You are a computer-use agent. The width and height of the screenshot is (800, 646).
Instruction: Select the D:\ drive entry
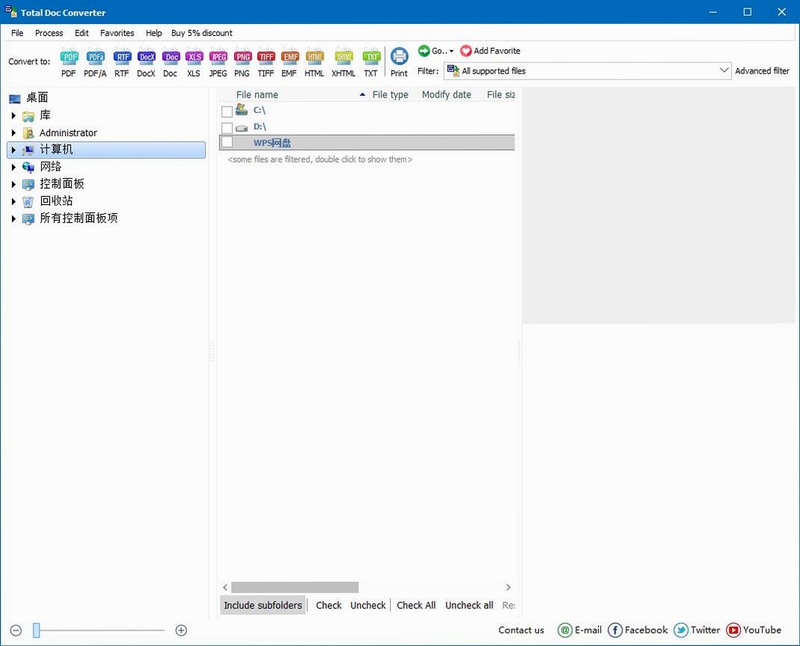tap(260, 127)
